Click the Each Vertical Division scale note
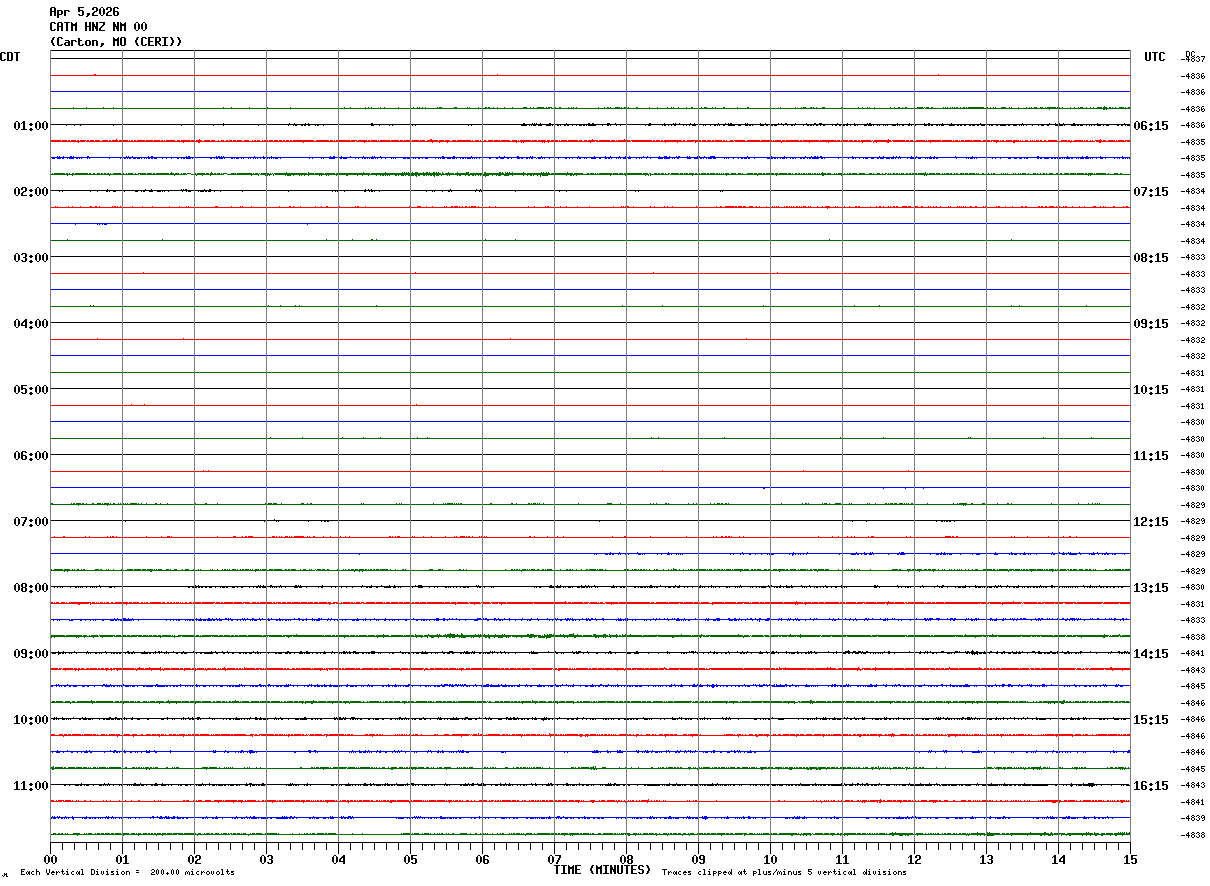1210x886 pixels. click(127, 873)
